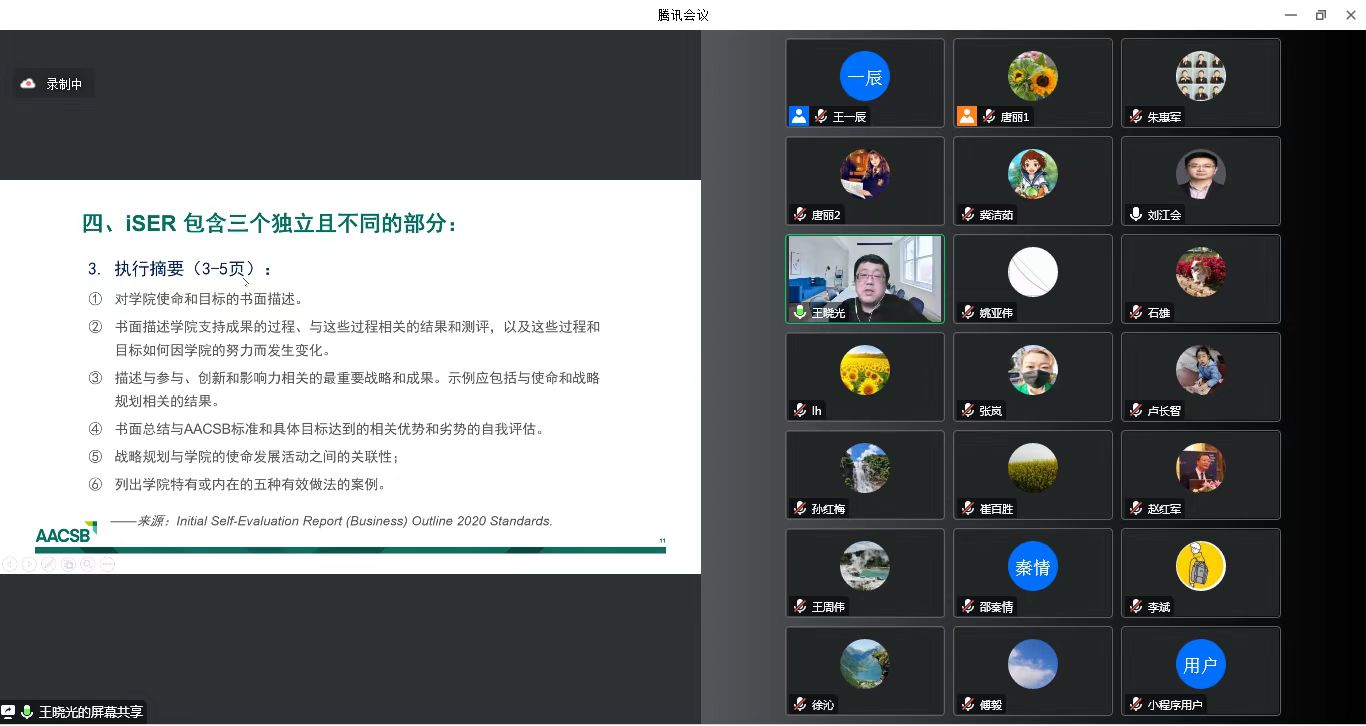Viewport: 1366px width, 726px height.
Task: Click the 录制中 recording status label
Action: click(x=64, y=84)
